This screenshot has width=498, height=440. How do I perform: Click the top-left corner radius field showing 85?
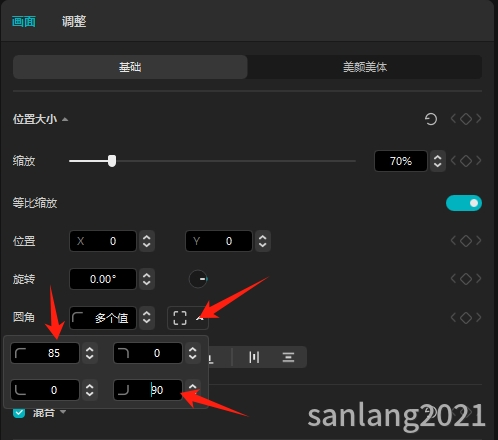pyautogui.click(x=45, y=353)
